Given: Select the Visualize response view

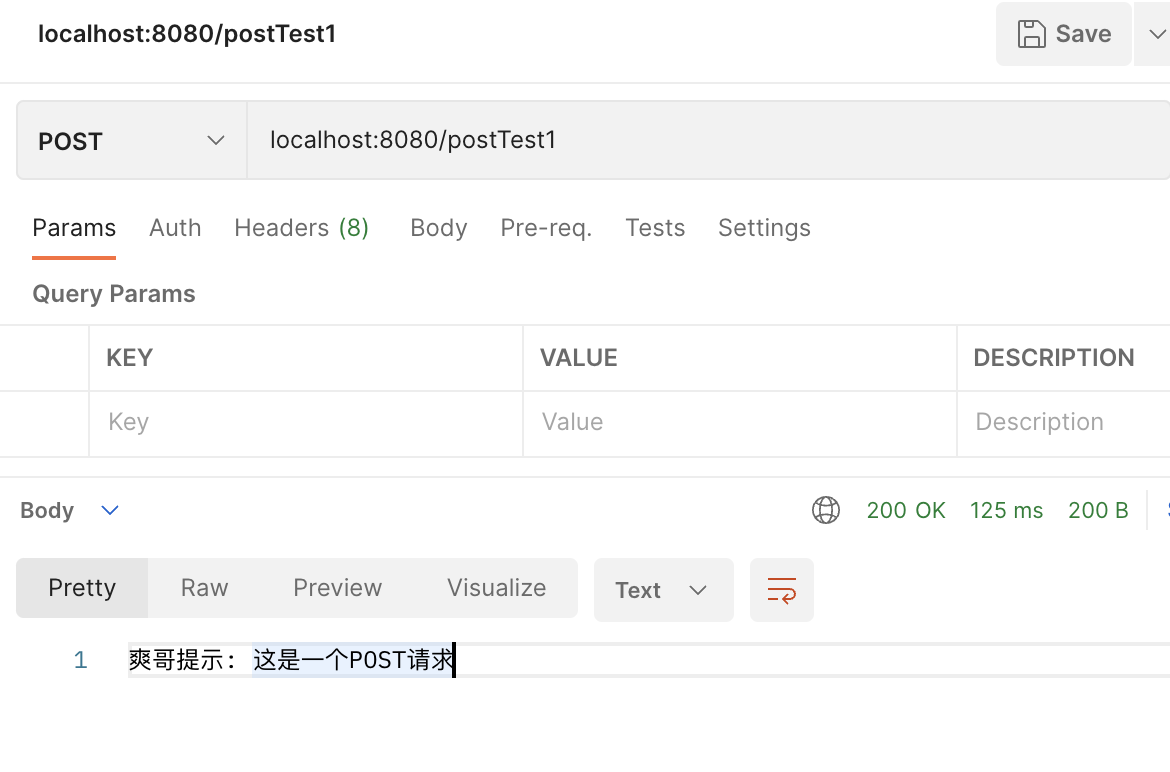Looking at the screenshot, I should coord(496,588).
